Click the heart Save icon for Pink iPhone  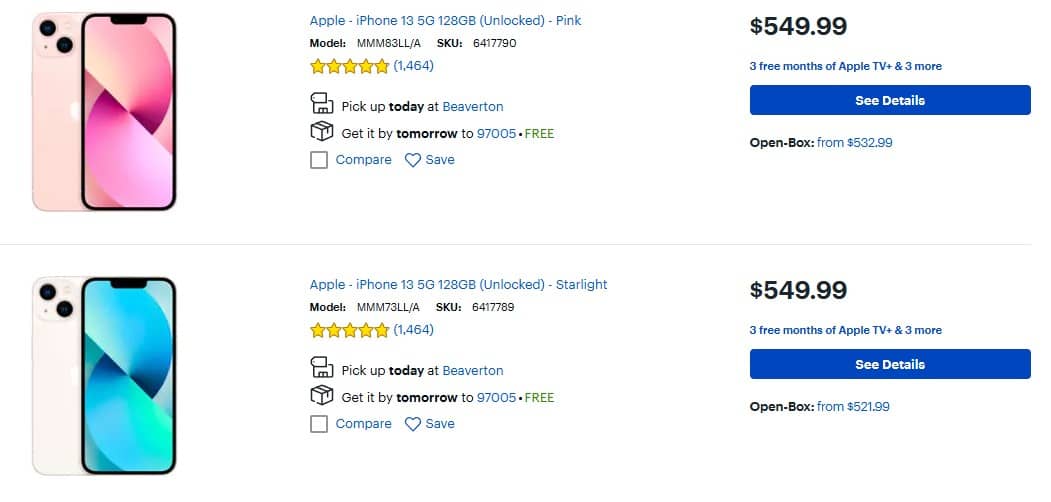coord(412,160)
